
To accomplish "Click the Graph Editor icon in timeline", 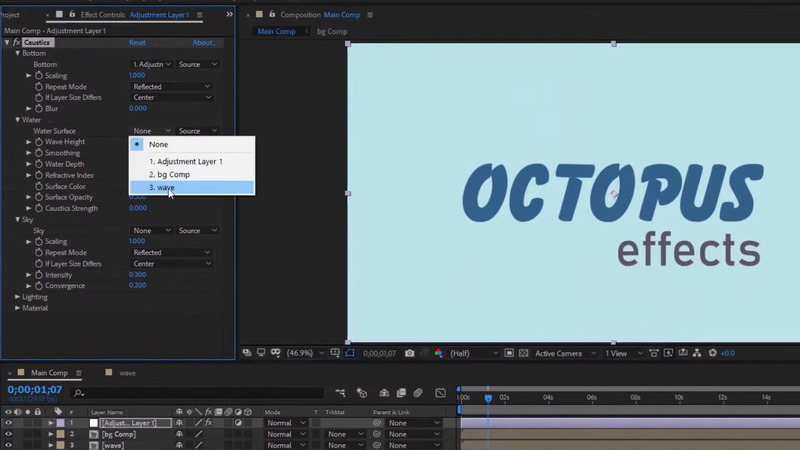I will [x=440, y=393].
